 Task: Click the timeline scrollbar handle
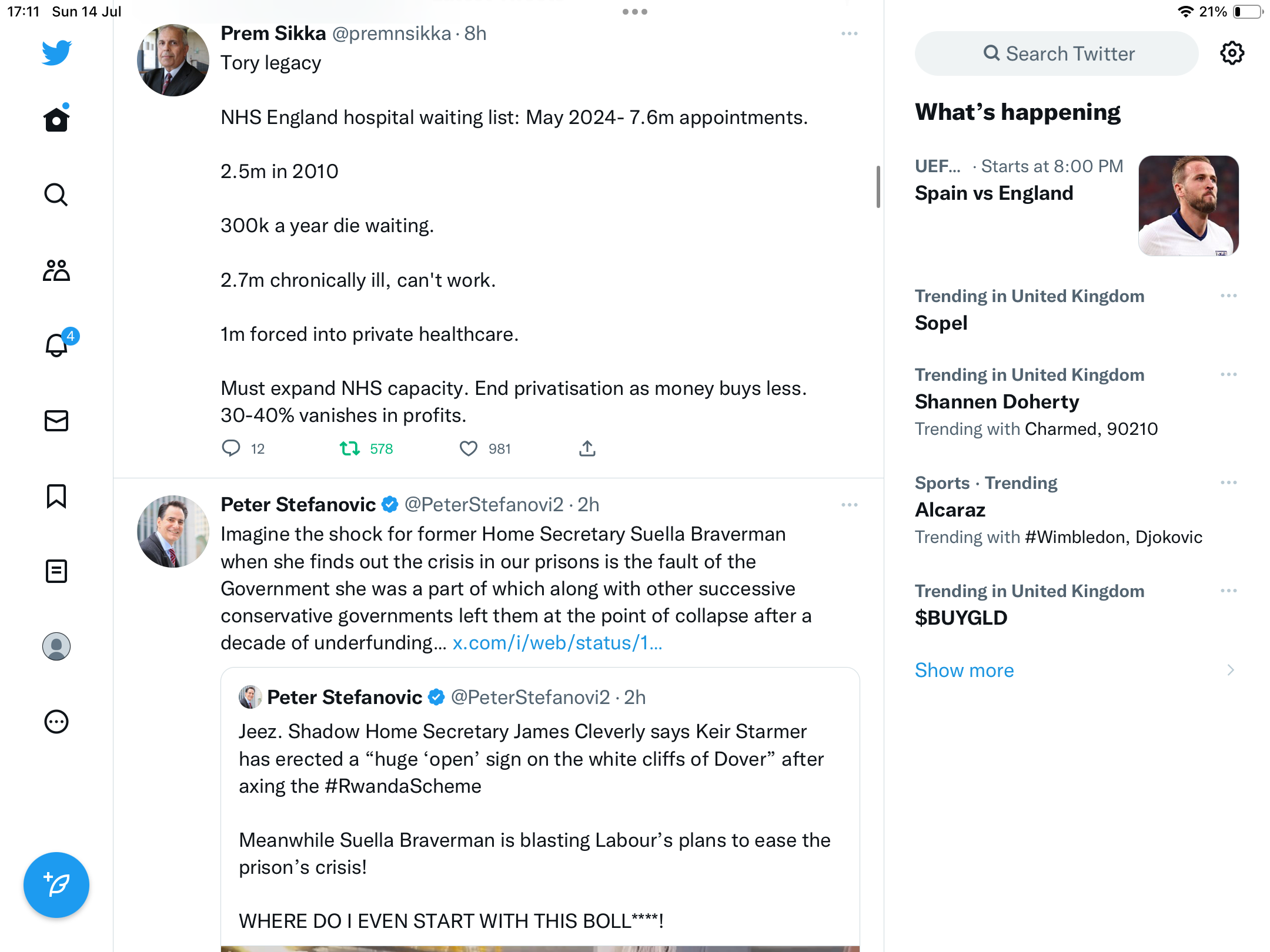click(878, 187)
